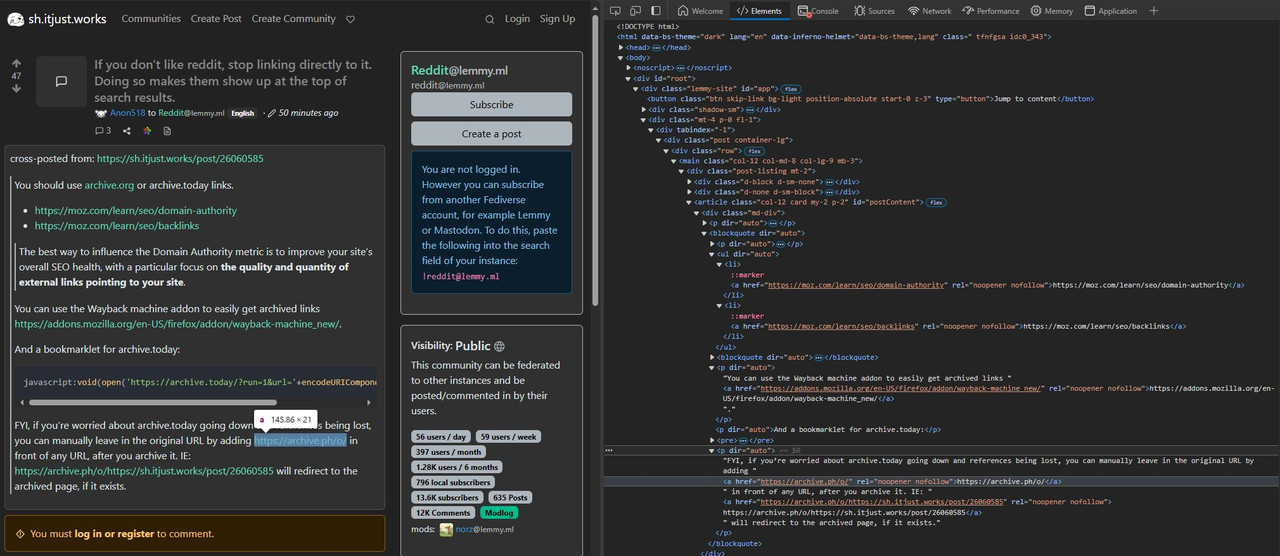Open Communities in the navbar
The width and height of the screenshot is (1280, 556).
tap(151, 19)
